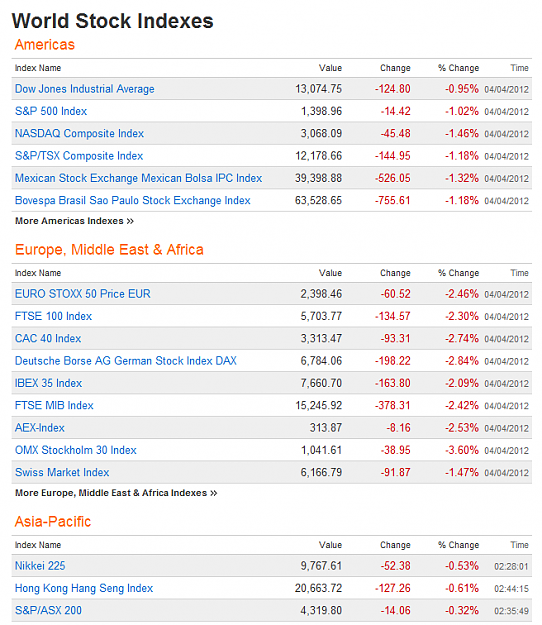Image resolution: width=542 pixels, height=625 pixels.
Task: Click Time header in Asia-Pacific table
Action: point(520,545)
